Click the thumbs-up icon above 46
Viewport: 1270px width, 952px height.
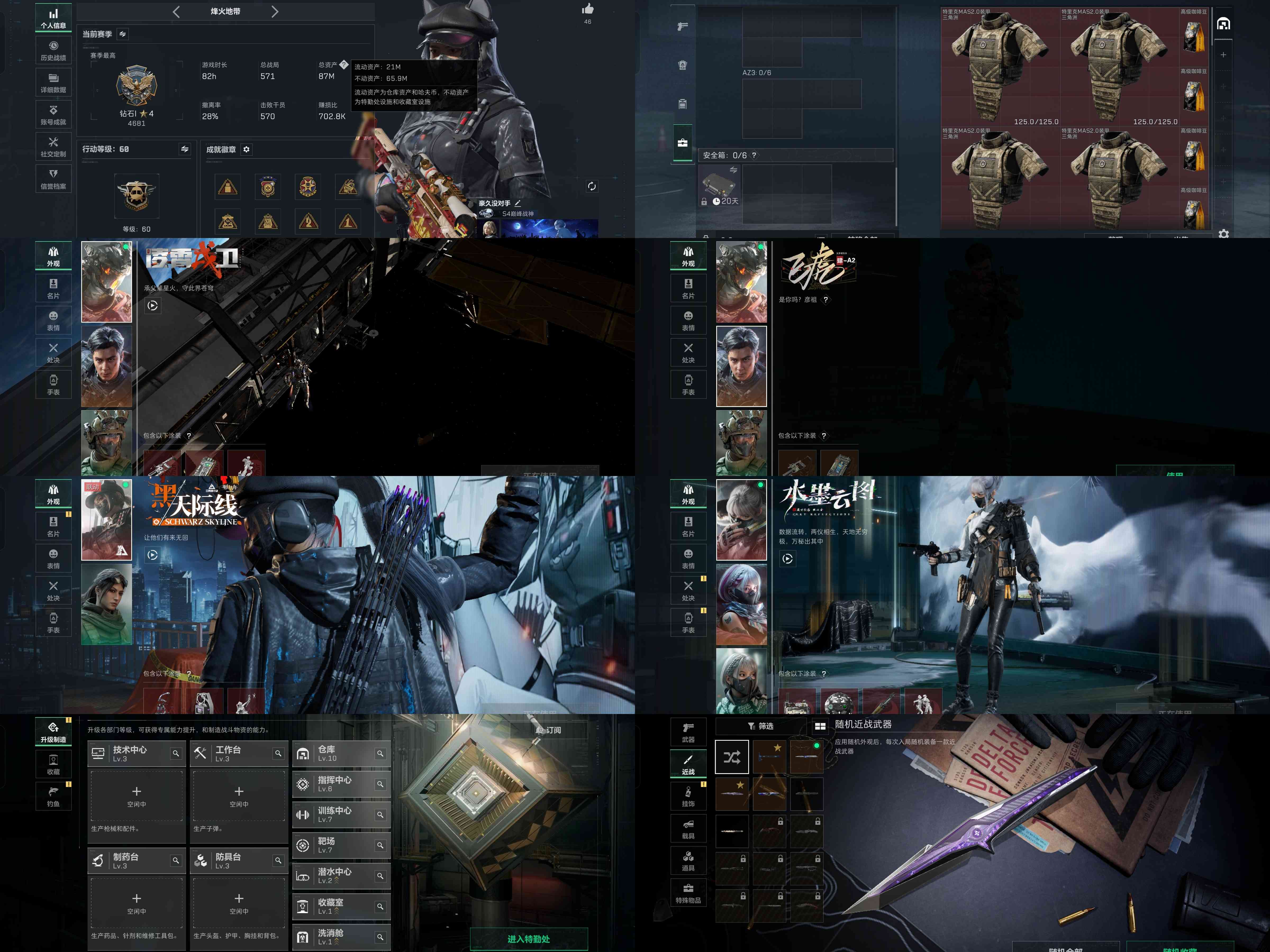587,9
